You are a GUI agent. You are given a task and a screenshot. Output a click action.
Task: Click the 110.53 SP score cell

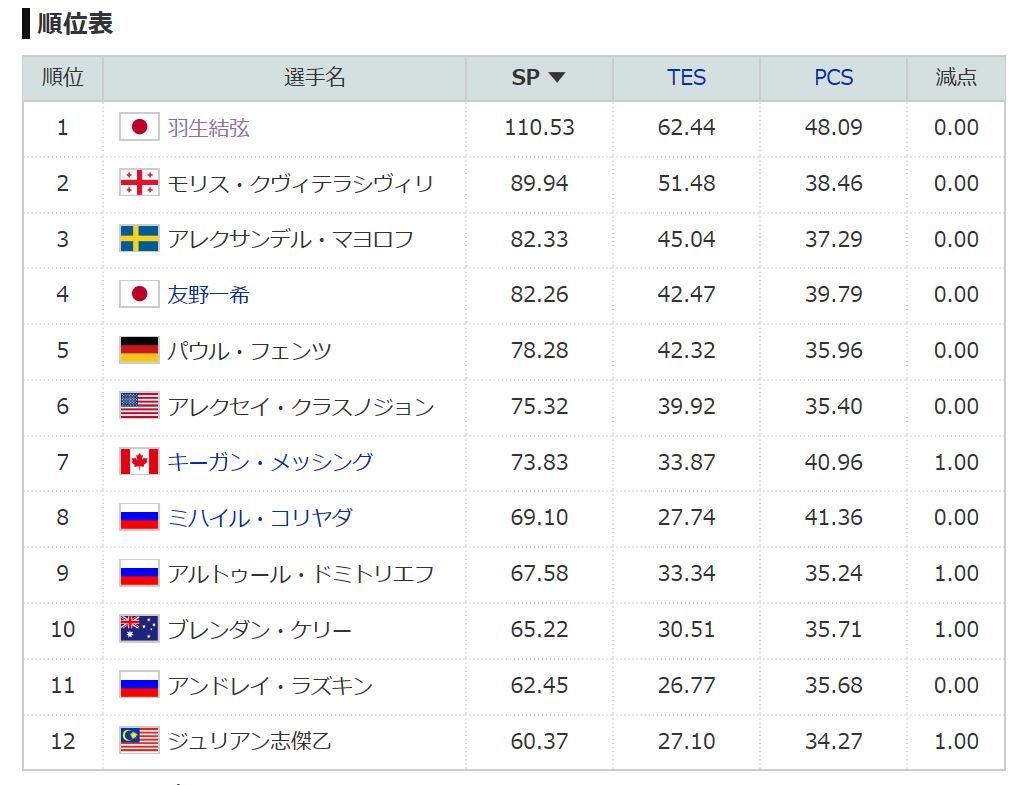coord(539,128)
